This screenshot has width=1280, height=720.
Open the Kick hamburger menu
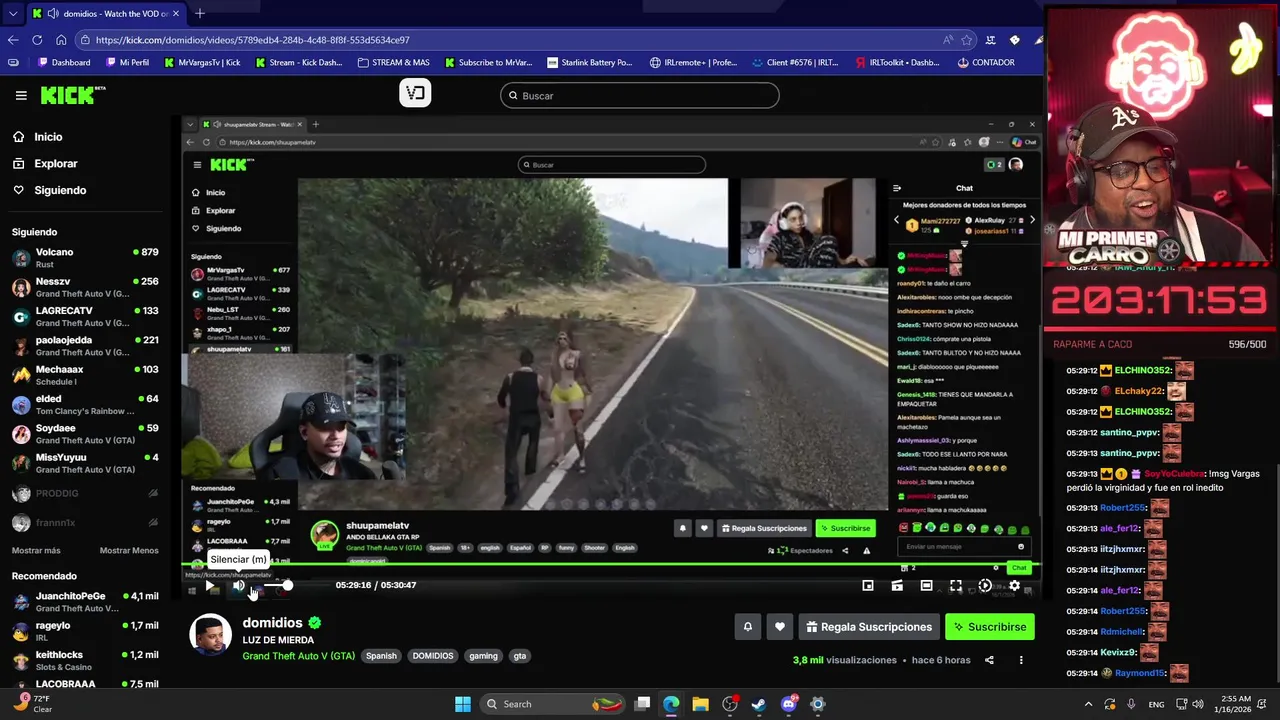(x=21, y=95)
